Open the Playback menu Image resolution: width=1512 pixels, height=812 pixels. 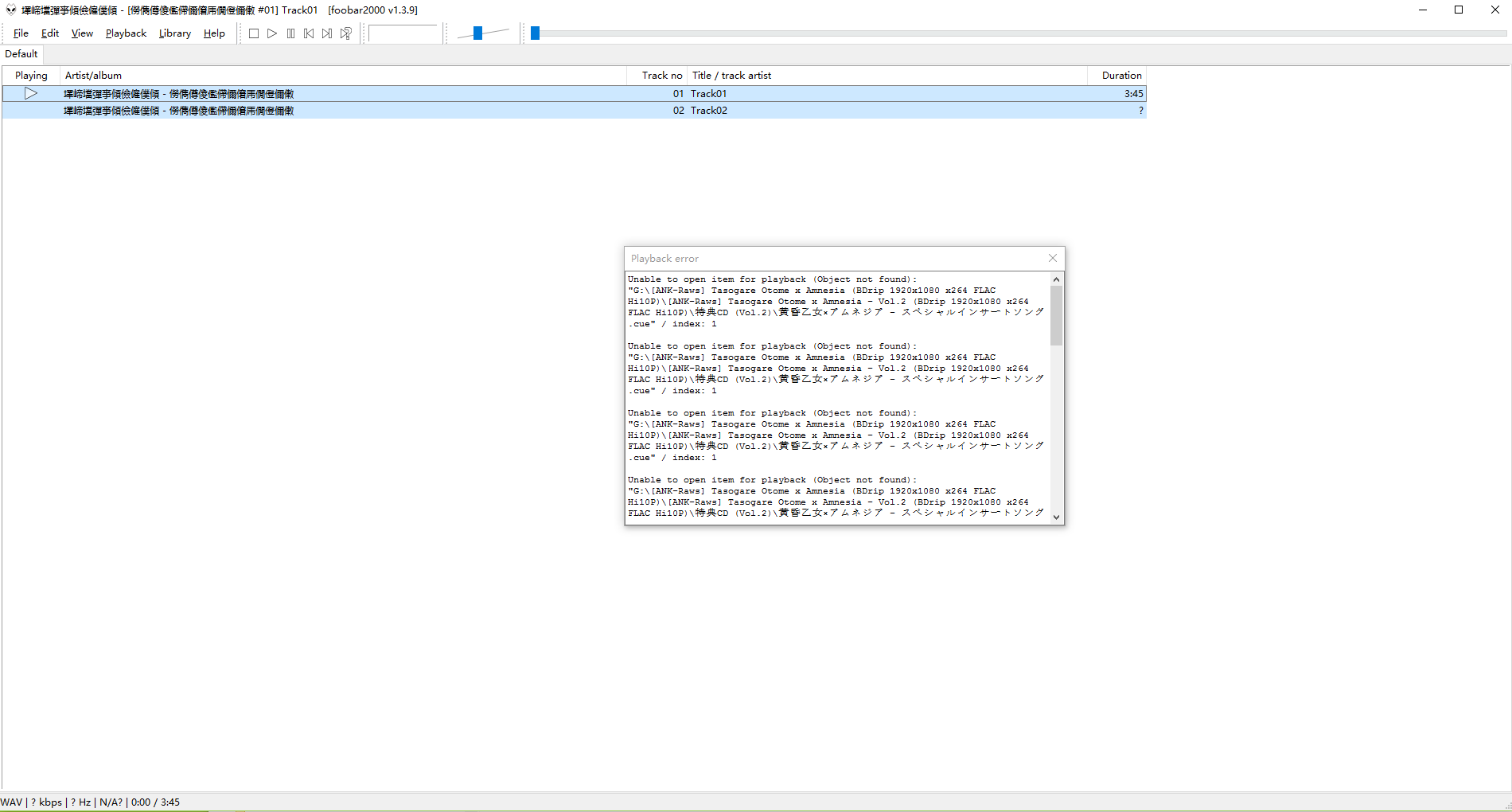click(126, 33)
